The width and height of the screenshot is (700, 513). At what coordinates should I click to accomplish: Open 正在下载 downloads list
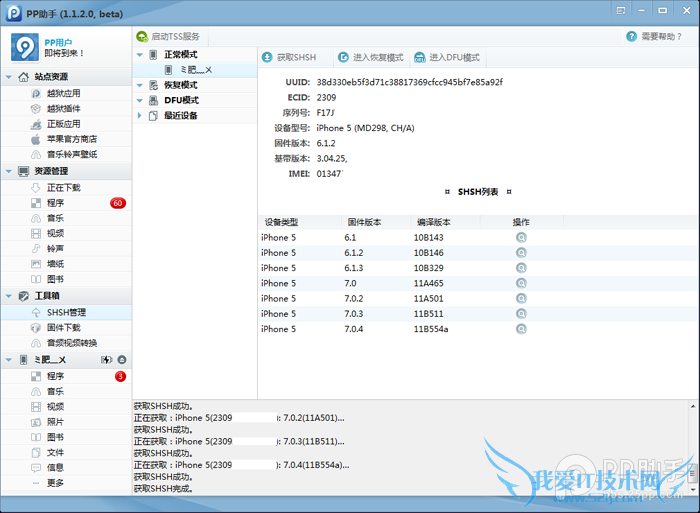64,188
